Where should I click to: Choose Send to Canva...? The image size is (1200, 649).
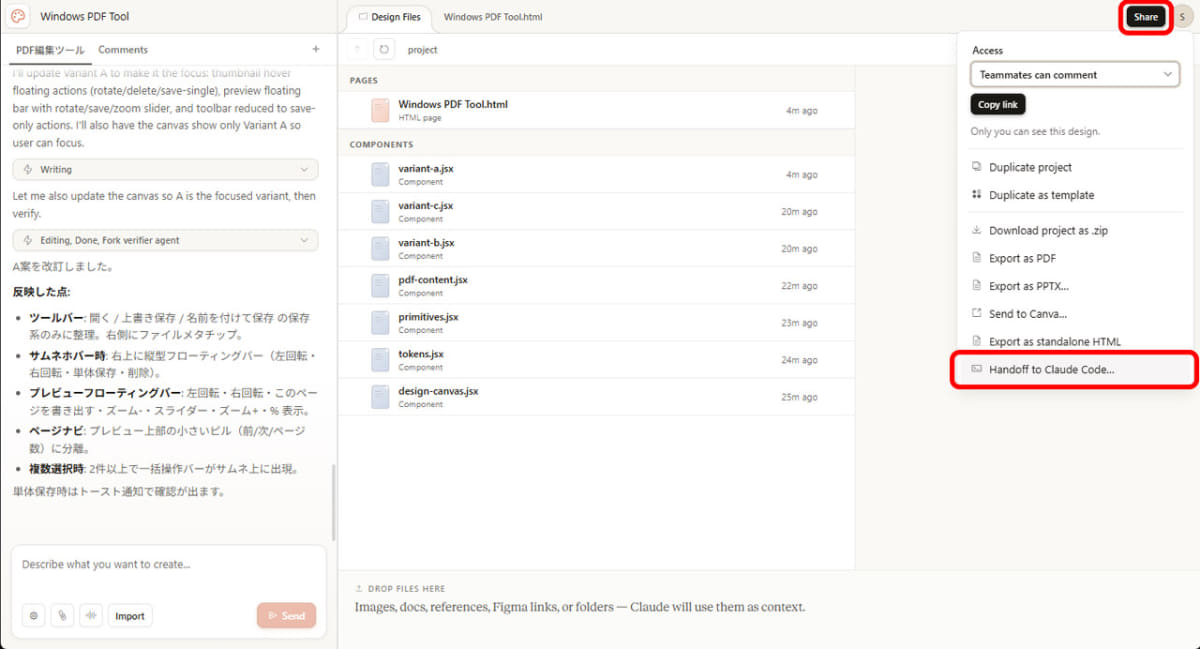click(1027, 314)
